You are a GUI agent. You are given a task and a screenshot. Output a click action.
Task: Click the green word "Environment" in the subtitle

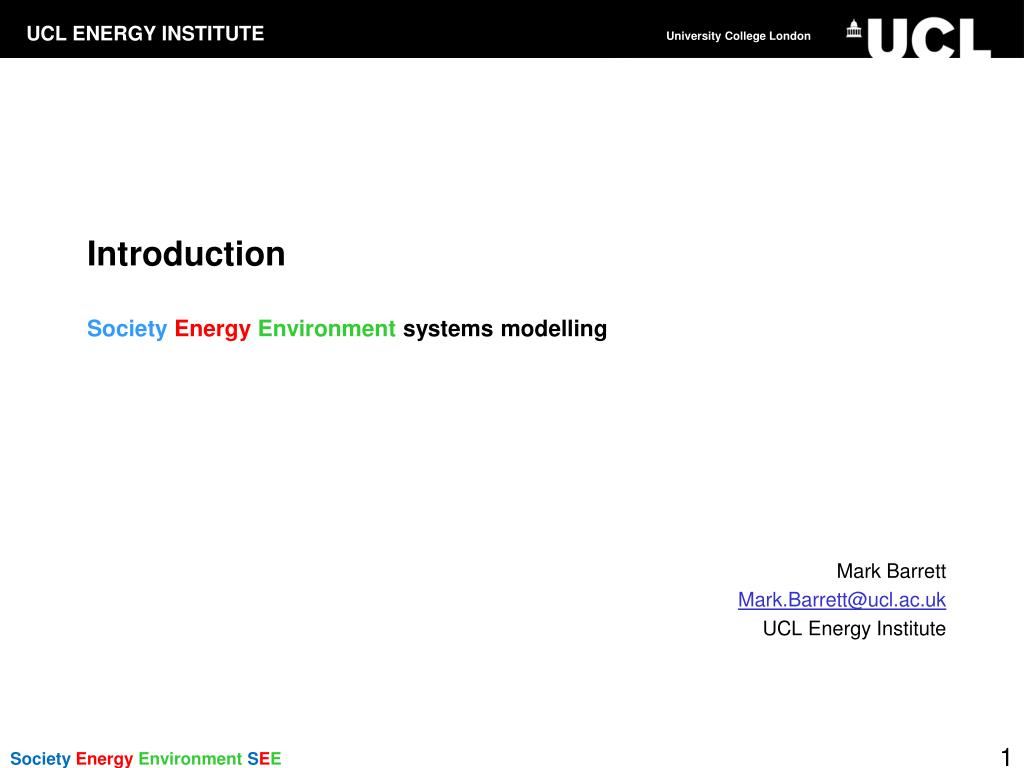327,328
